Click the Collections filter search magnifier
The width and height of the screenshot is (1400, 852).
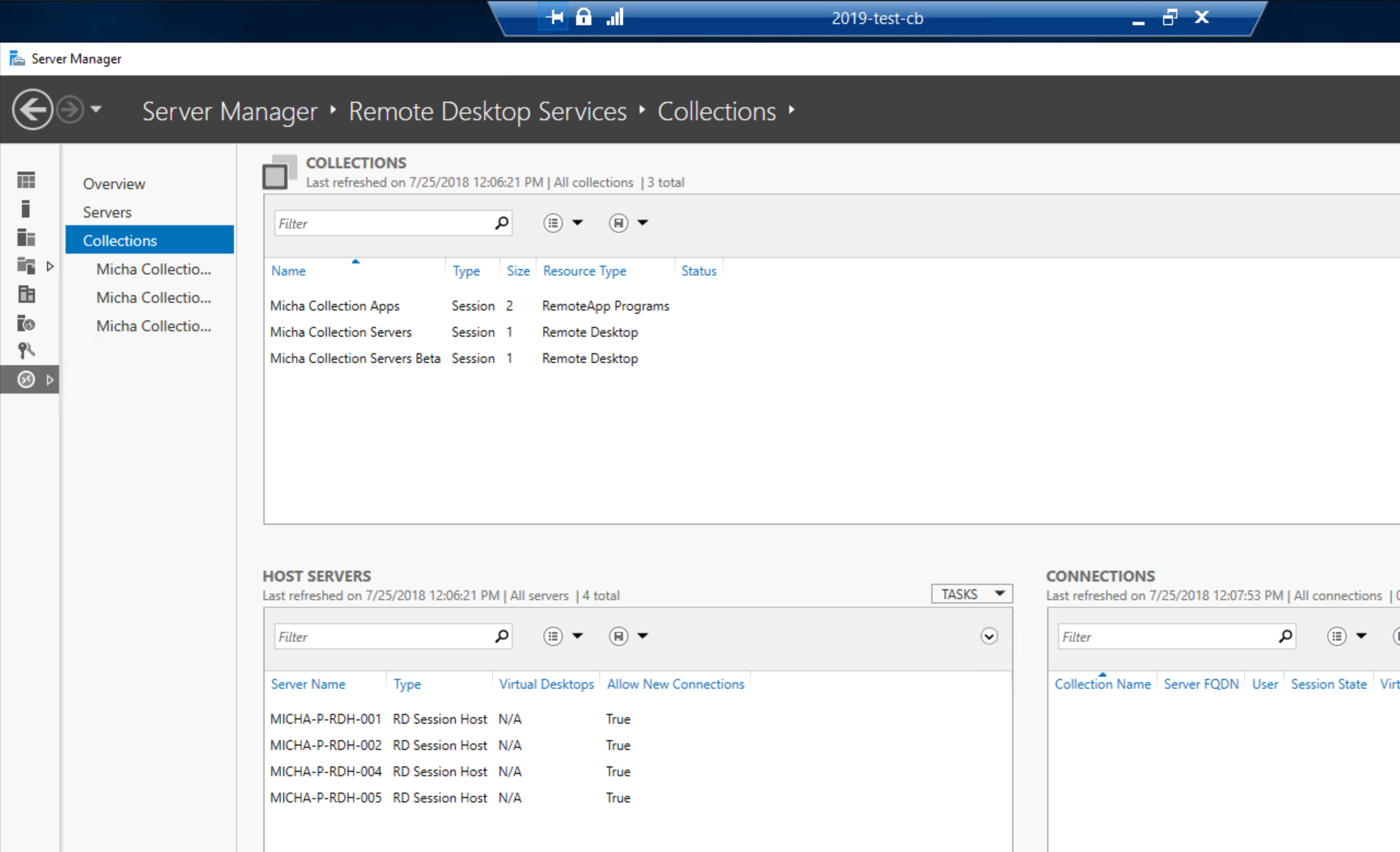pyautogui.click(x=501, y=223)
